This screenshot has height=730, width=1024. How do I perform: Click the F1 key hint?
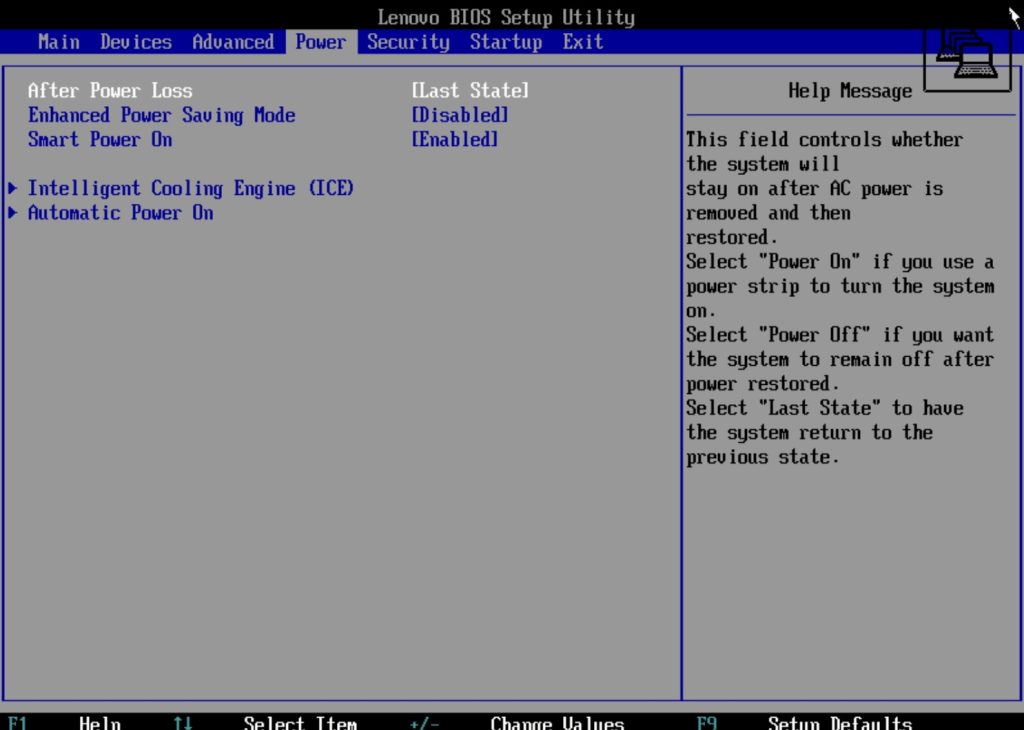[18, 722]
